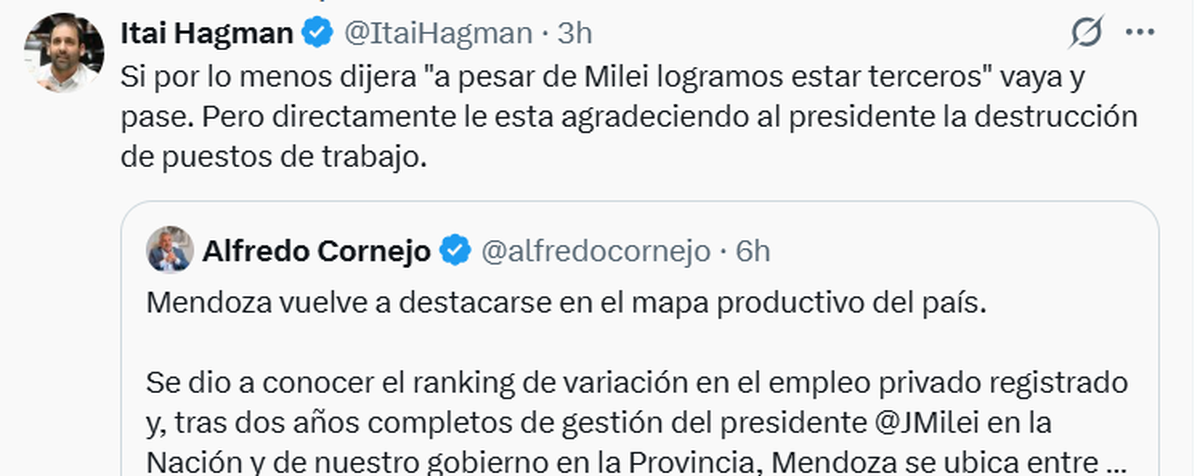Click the Alfredo Cornejo display name
Image resolution: width=1200 pixels, height=476 pixels.
pos(317,251)
